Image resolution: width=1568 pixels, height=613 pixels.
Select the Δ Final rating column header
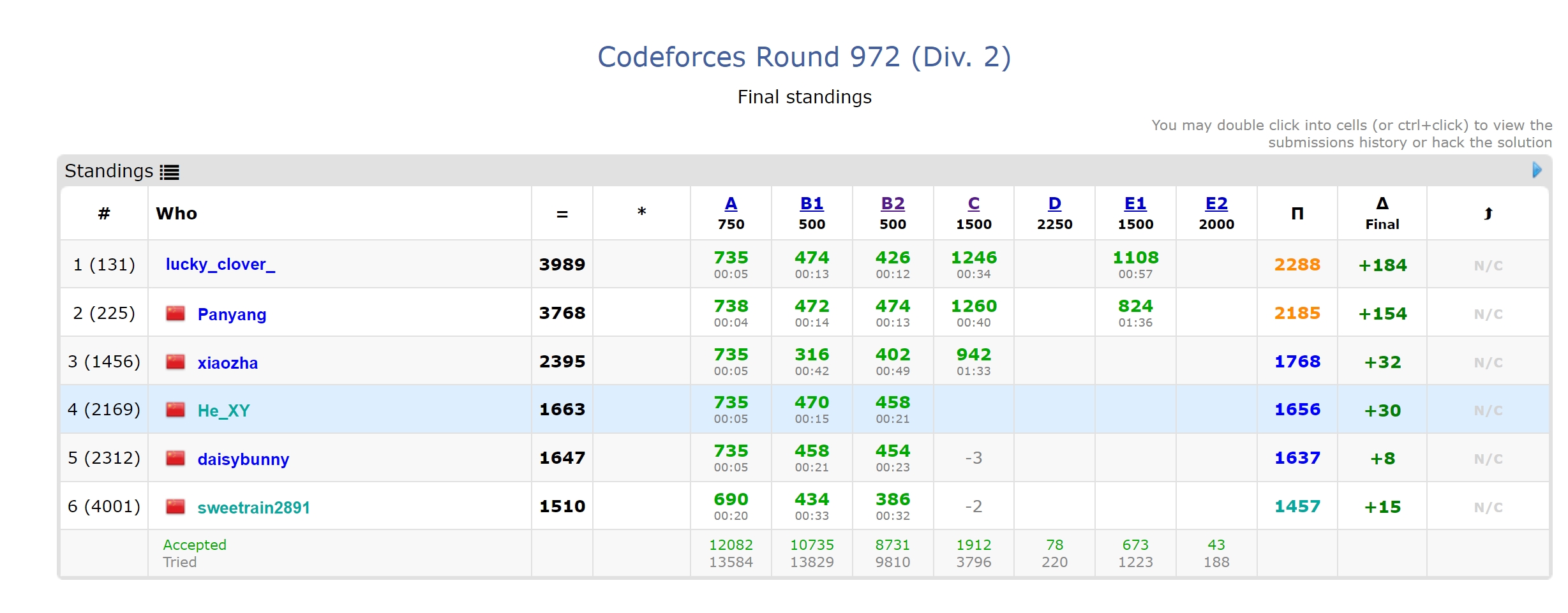1382,213
